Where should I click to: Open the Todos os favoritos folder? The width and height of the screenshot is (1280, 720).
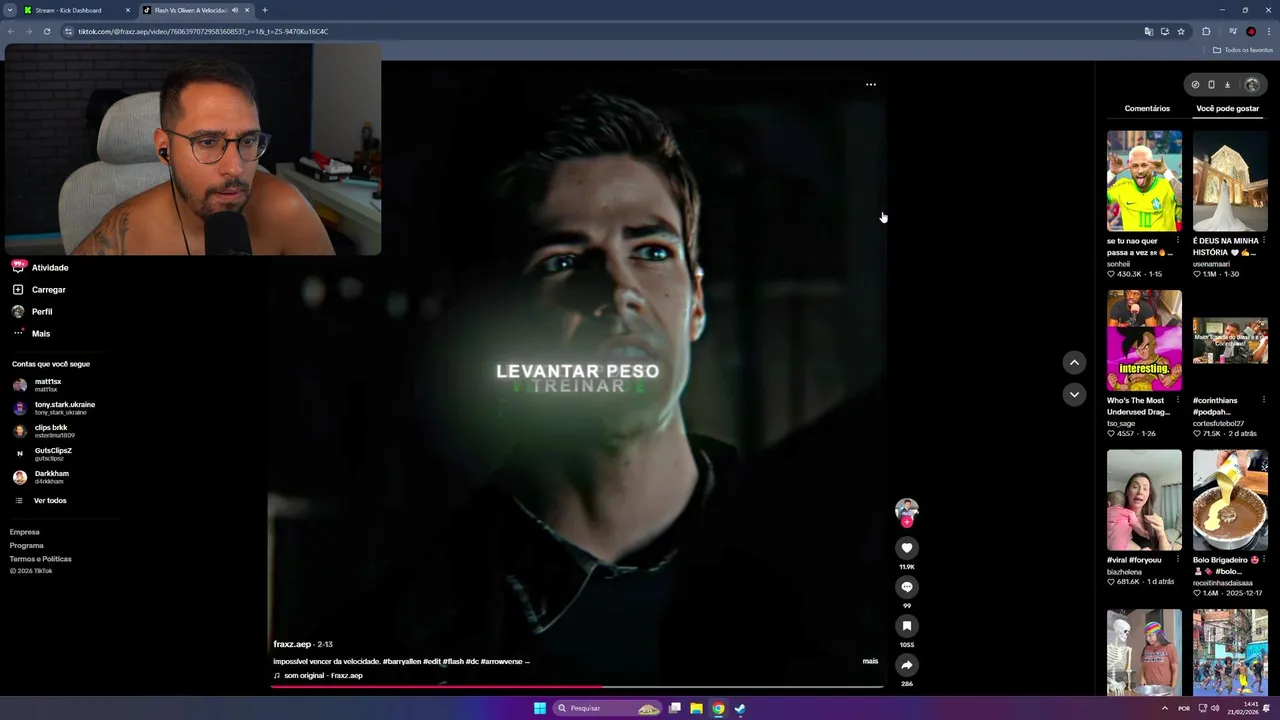(1243, 50)
